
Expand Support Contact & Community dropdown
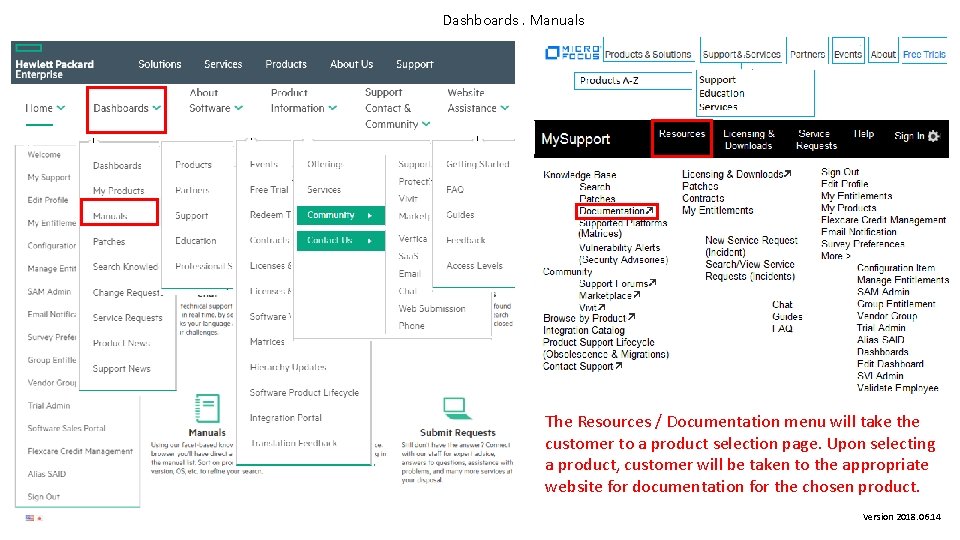point(397,108)
